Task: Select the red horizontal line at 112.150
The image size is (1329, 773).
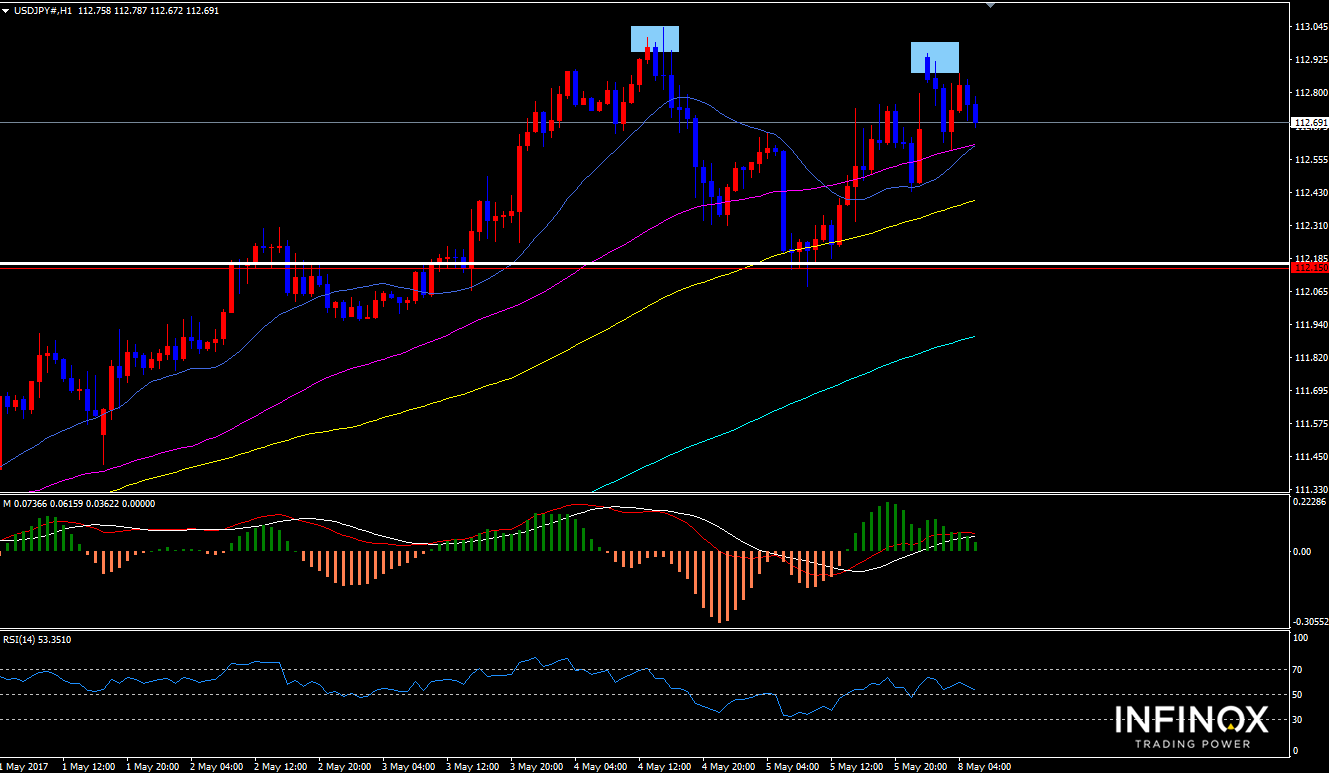Action: [644, 268]
